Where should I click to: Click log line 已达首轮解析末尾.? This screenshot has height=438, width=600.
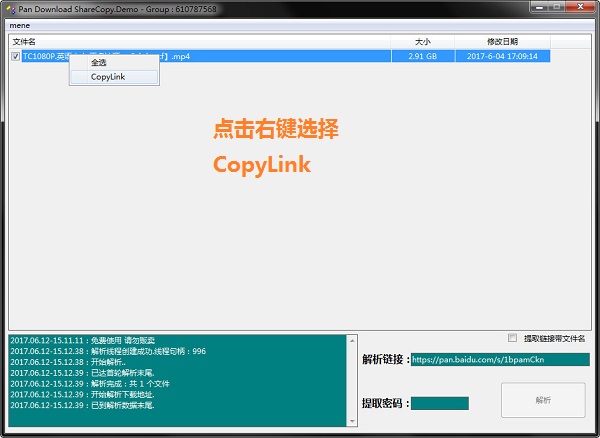[82, 373]
